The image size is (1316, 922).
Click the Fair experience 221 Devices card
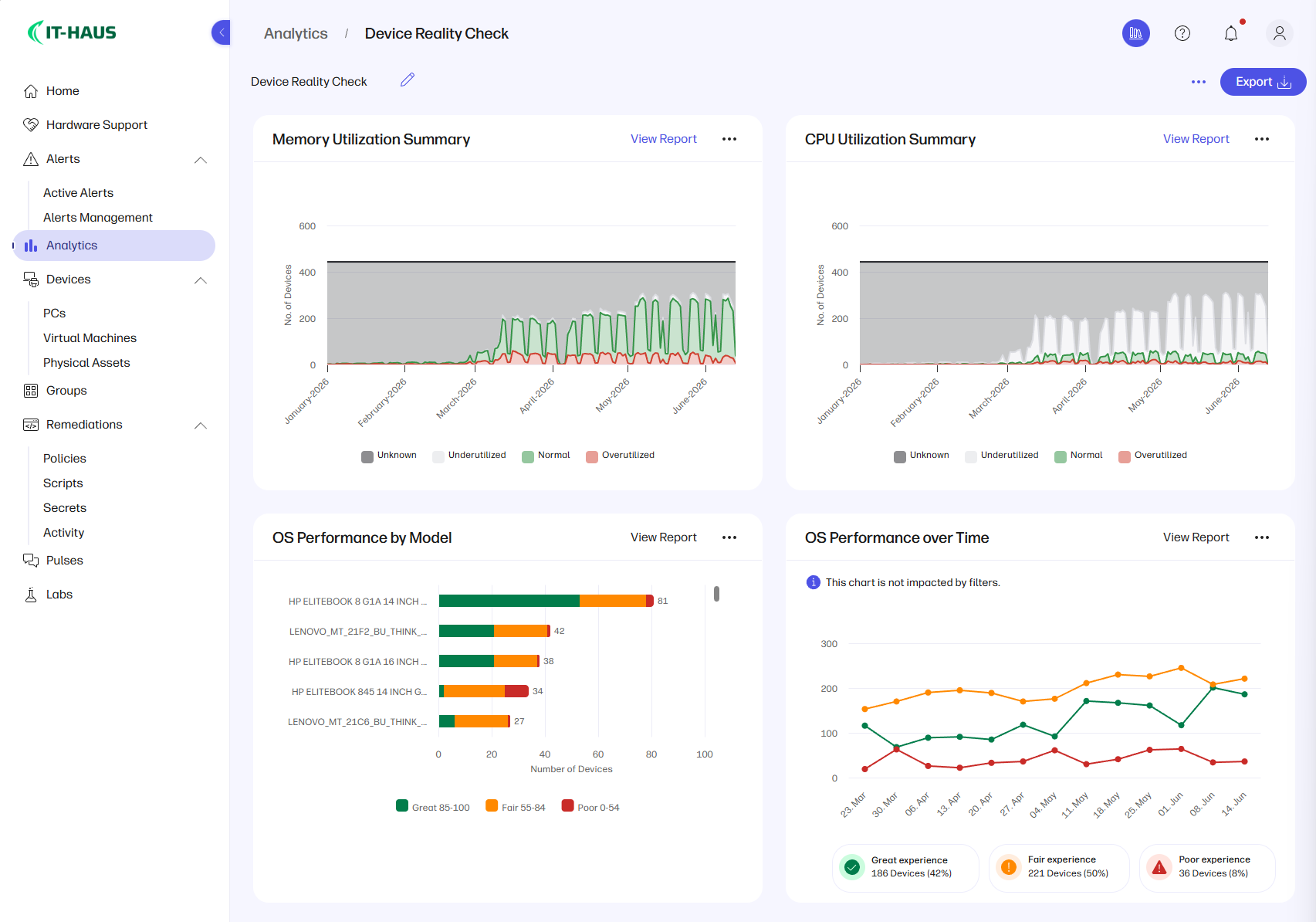(1059, 868)
